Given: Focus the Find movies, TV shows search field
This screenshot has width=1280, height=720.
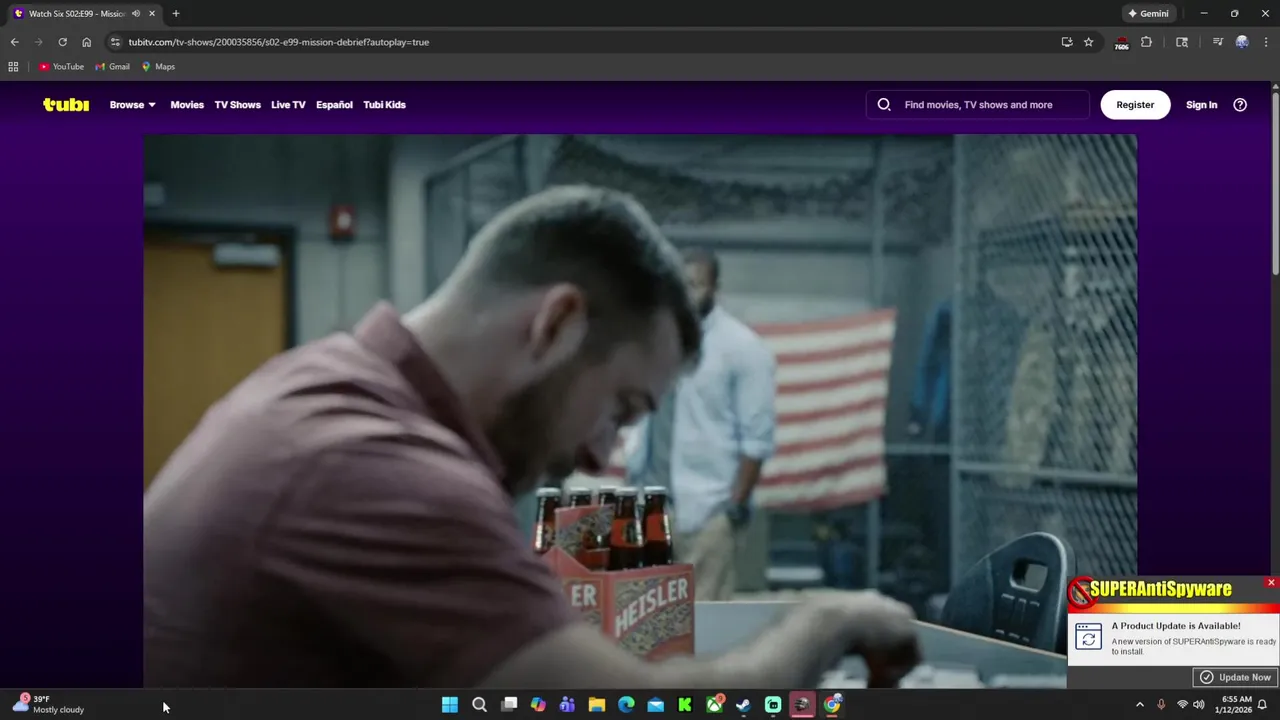Looking at the screenshot, I should [978, 104].
